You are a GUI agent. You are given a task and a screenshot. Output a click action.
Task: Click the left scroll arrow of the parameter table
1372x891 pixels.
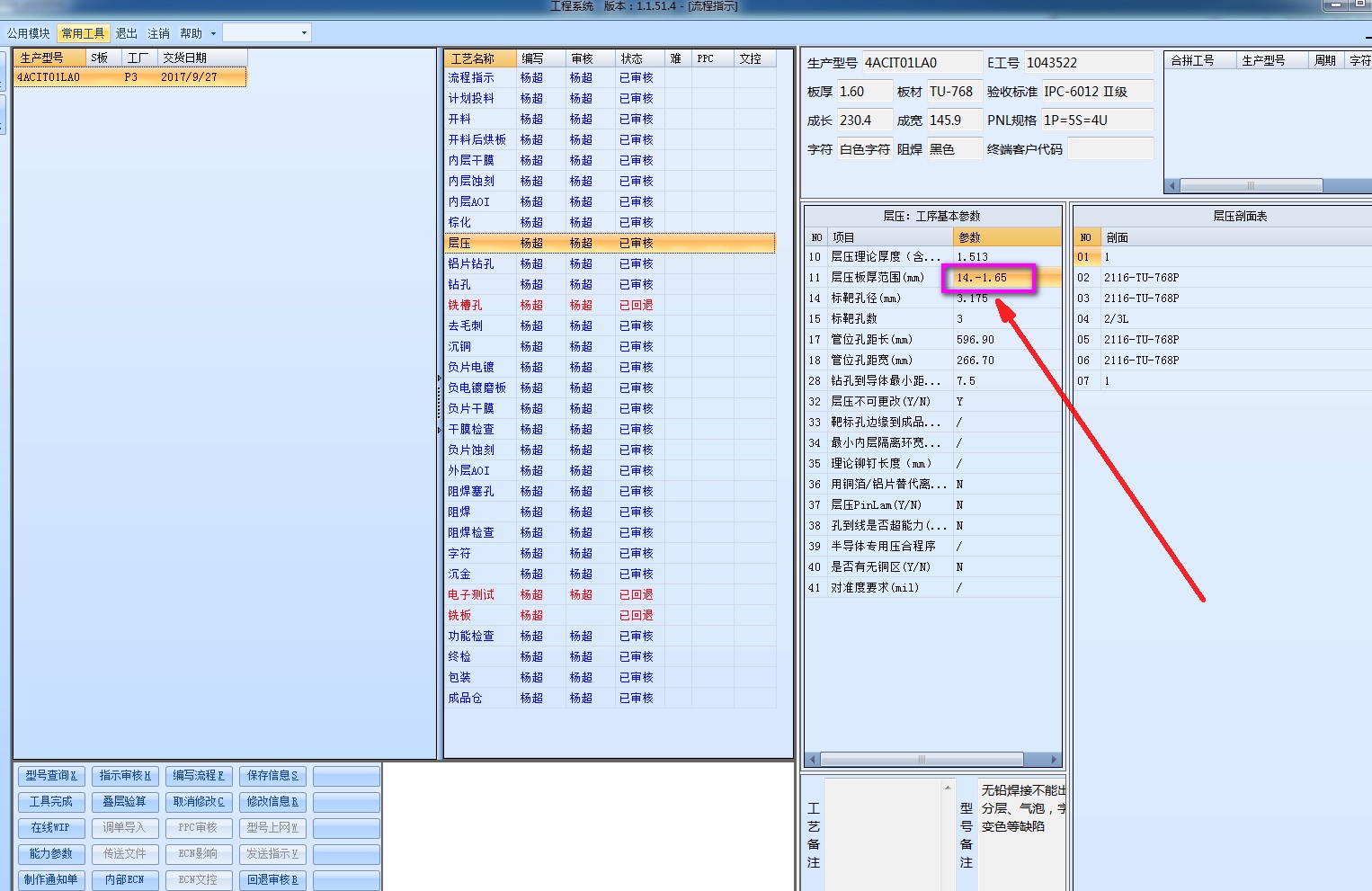click(x=812, y=759)
